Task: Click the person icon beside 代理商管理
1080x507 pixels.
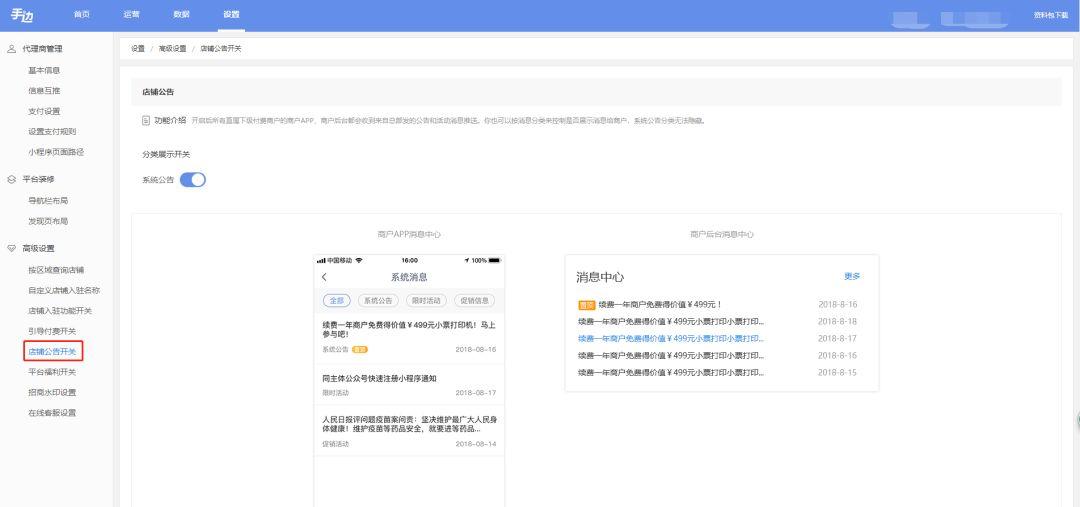Action: pyautogui.click(x=11, y=49)
